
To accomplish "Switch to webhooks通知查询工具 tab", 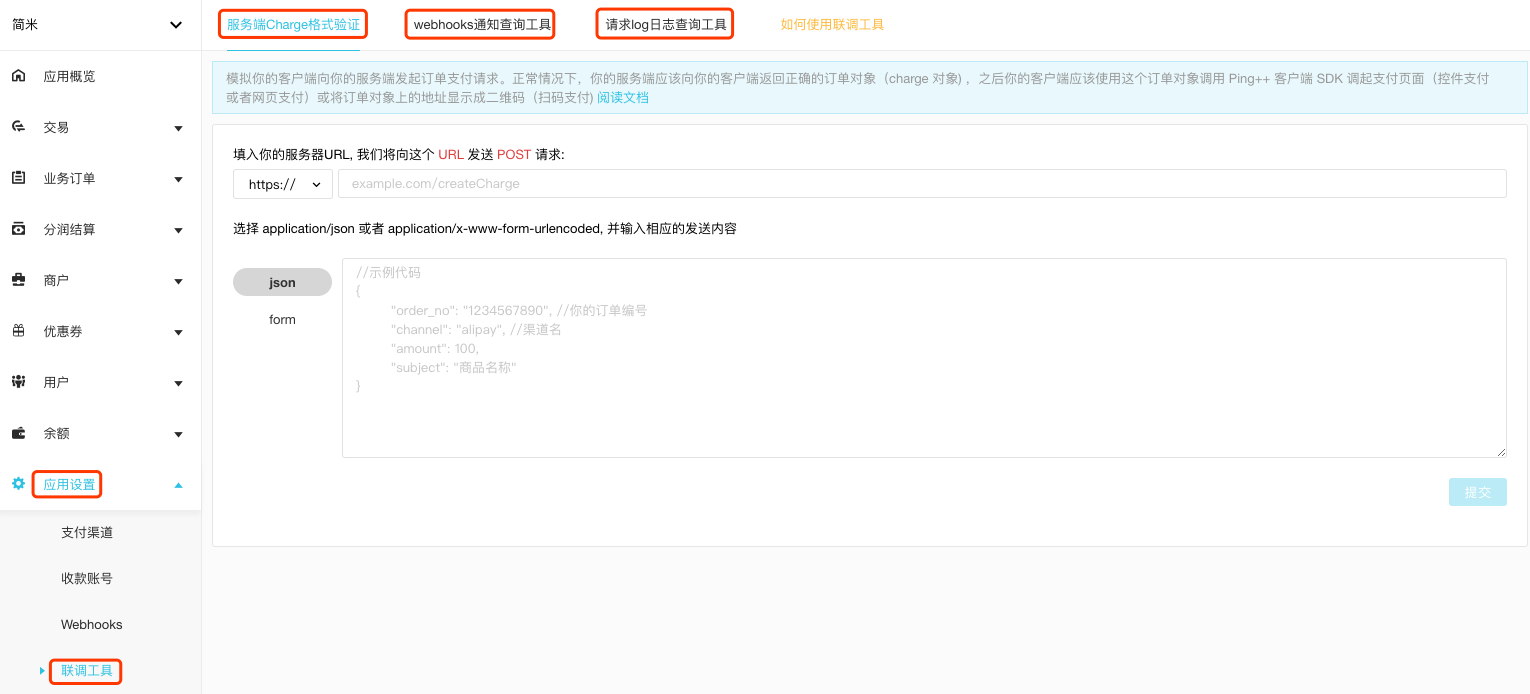I will (482, 25).
